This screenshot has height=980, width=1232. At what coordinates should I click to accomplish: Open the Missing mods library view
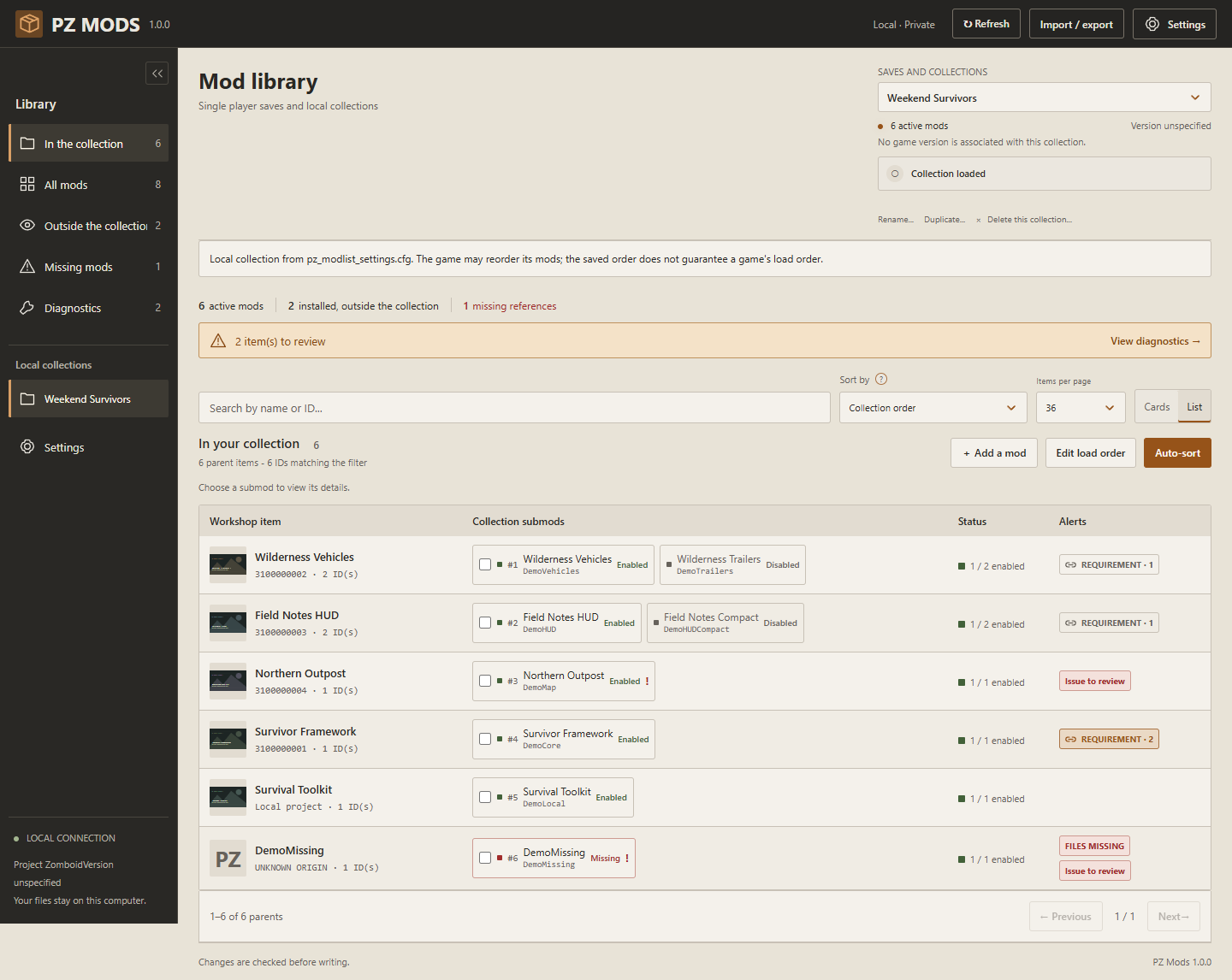click(x=89, y=267)
